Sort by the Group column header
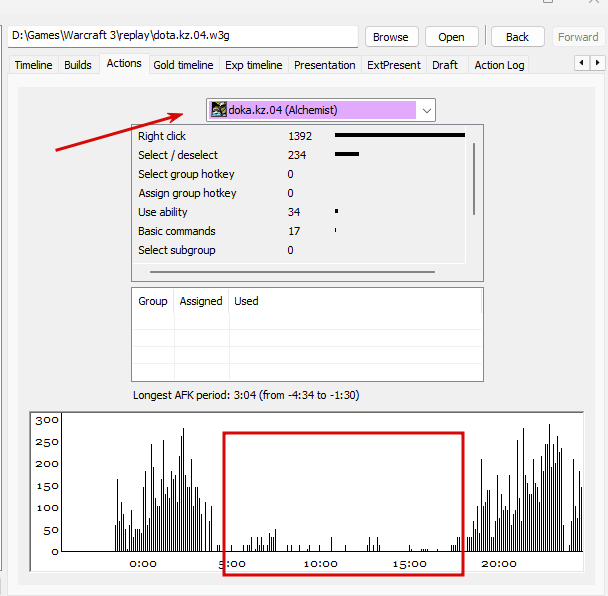The height and width of the screenshot is (596, 608). point(153,301)
